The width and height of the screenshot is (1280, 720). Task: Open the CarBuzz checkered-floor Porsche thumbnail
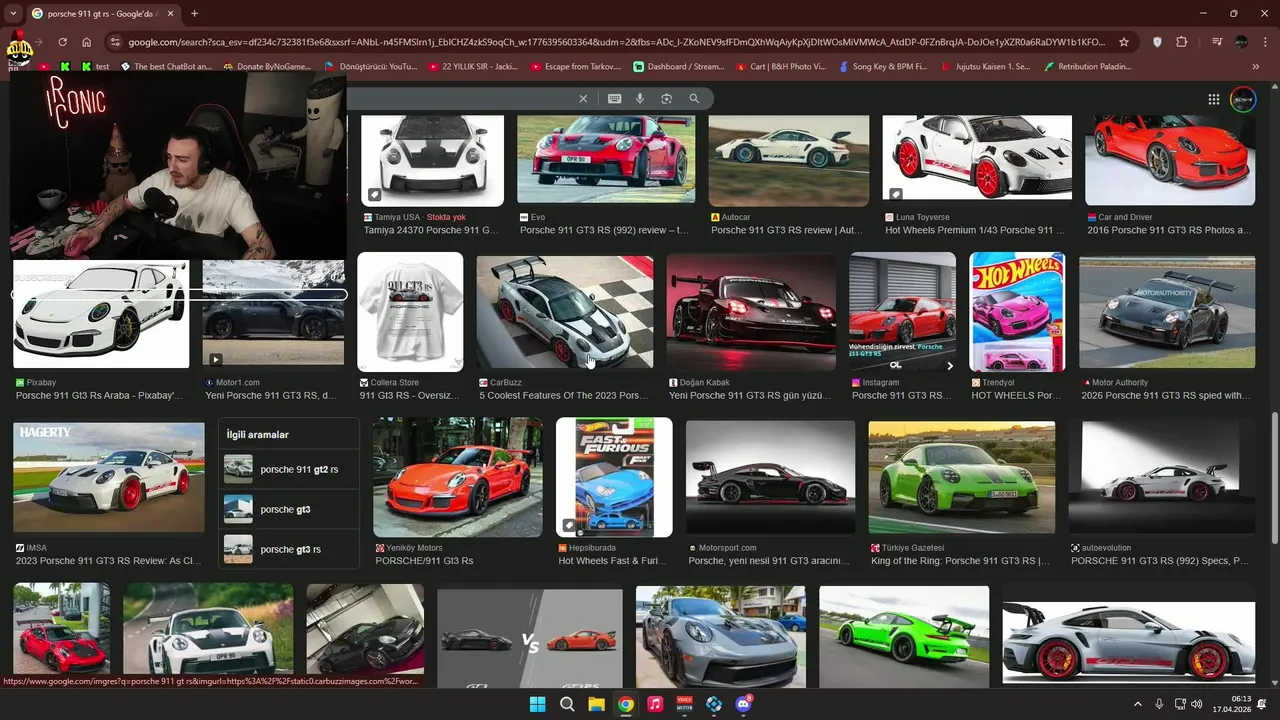[565, 312]
